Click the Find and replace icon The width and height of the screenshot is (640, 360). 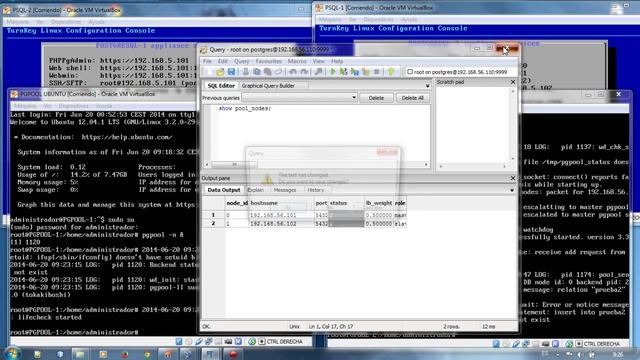(318, 72)
